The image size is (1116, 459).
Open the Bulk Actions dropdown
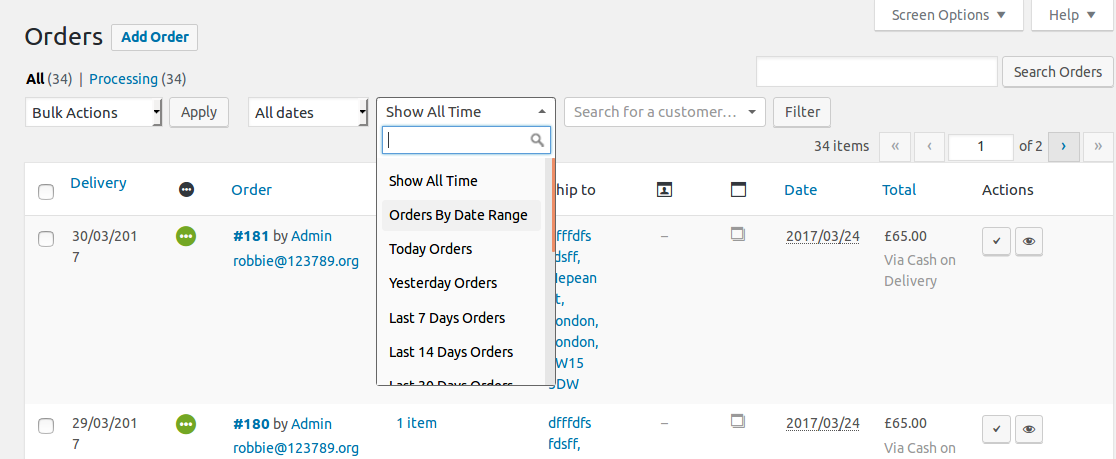coord(93,113)
